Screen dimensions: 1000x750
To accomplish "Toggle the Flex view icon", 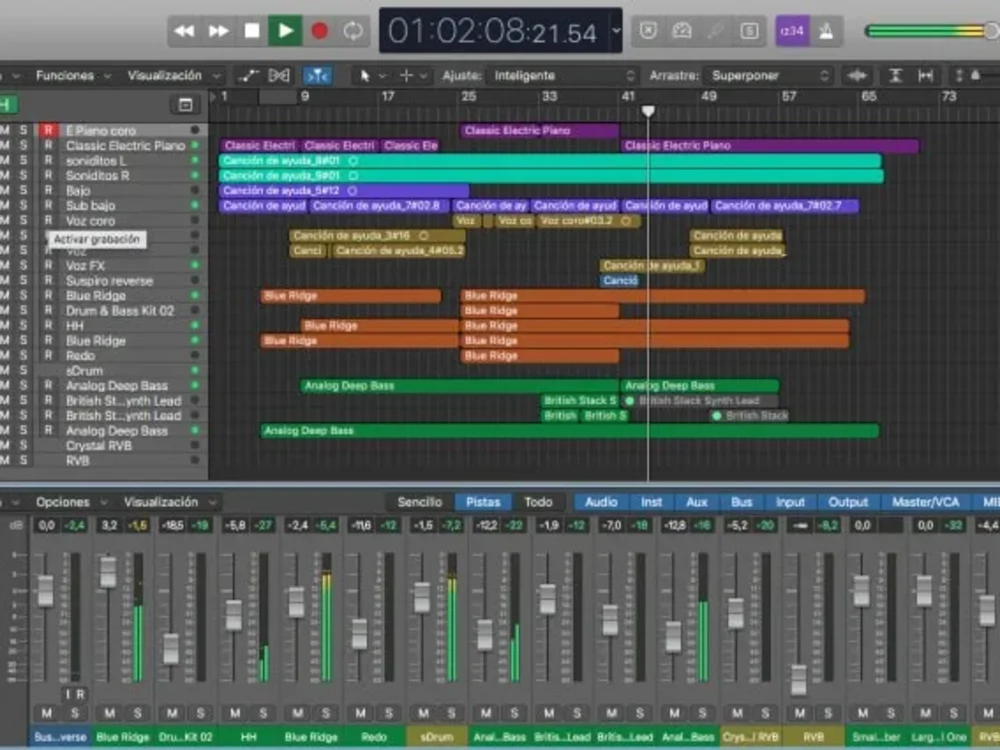I will (x=279, y=76).
